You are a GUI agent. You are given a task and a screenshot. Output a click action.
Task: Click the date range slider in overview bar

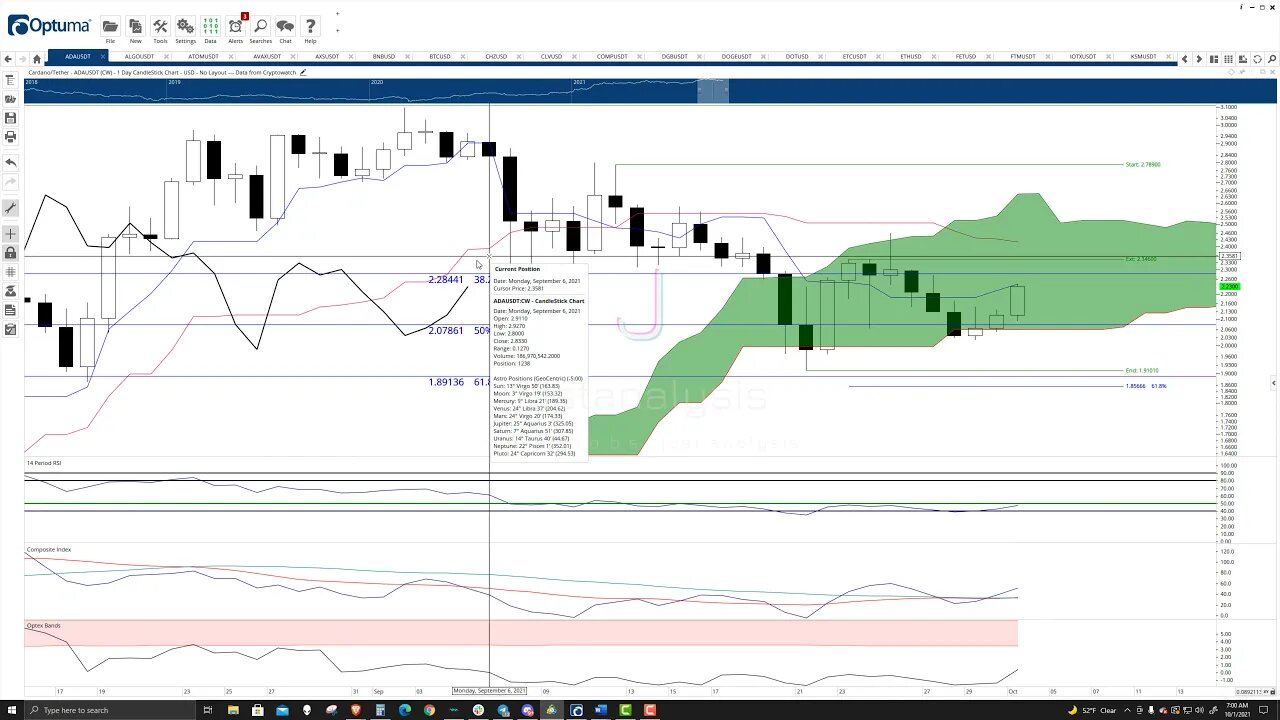coord(713,92)
